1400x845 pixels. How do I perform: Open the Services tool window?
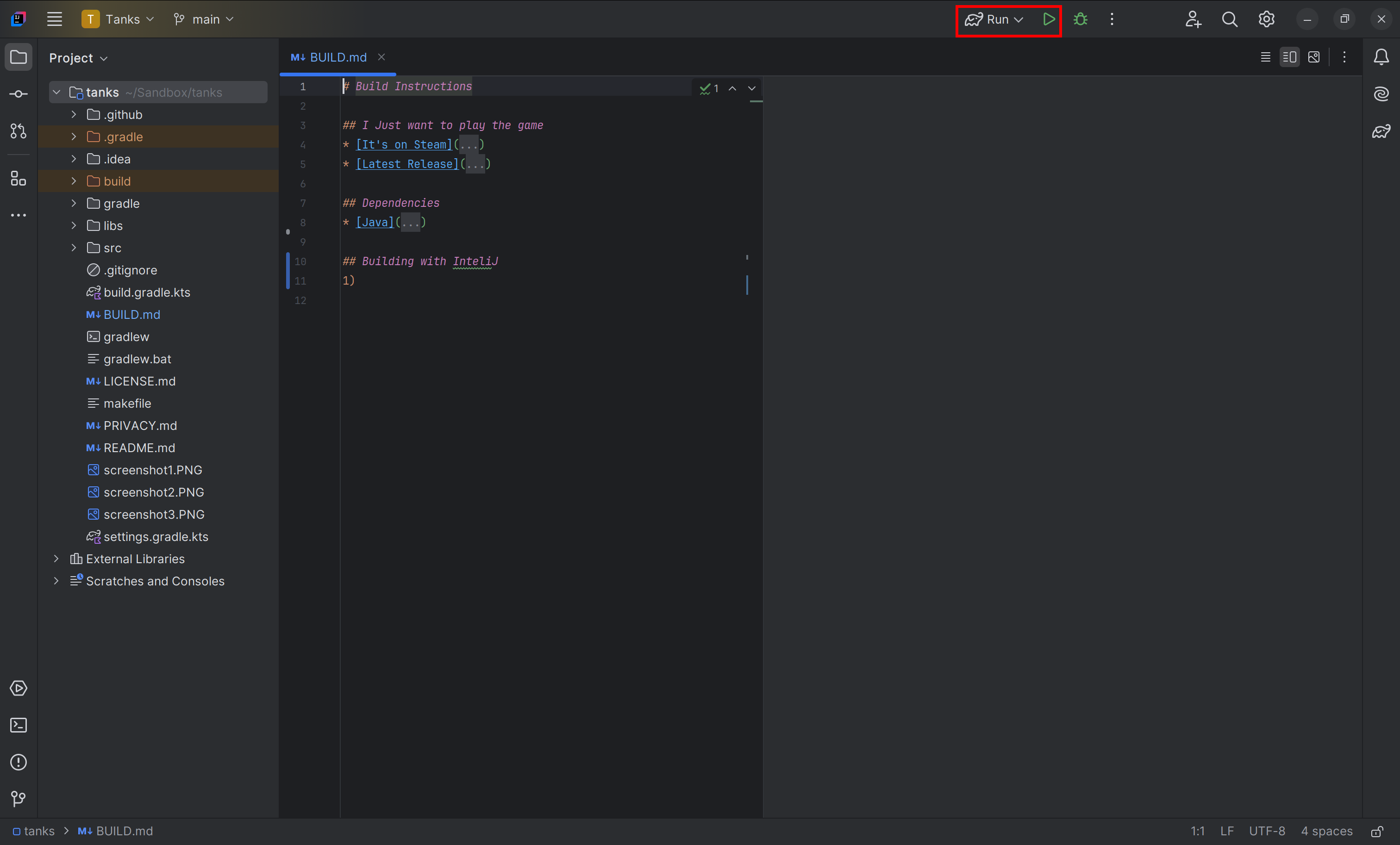pos(18,688)
